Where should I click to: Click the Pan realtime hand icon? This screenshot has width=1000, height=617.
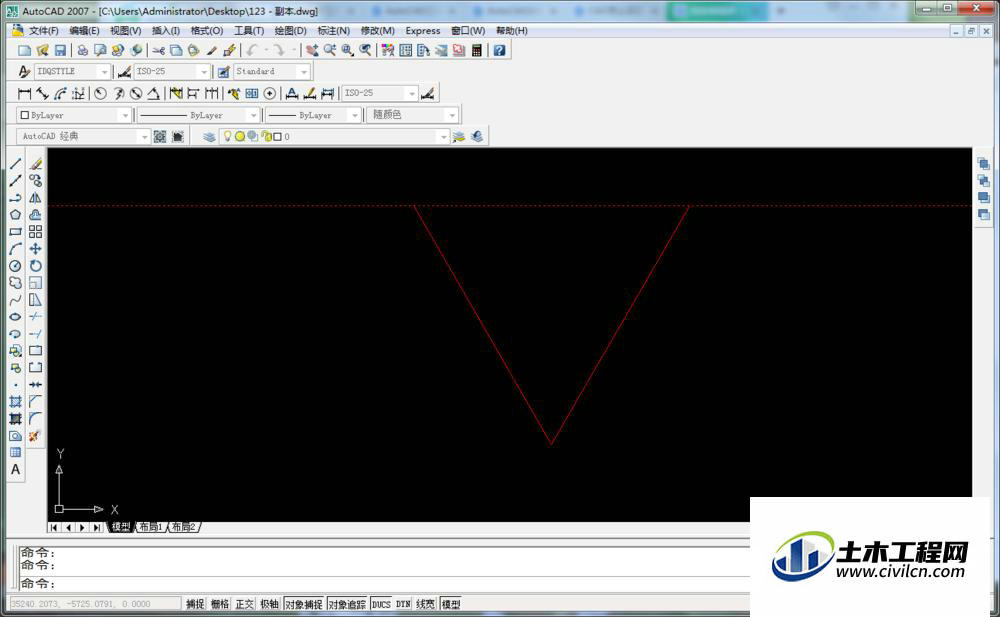312,50
